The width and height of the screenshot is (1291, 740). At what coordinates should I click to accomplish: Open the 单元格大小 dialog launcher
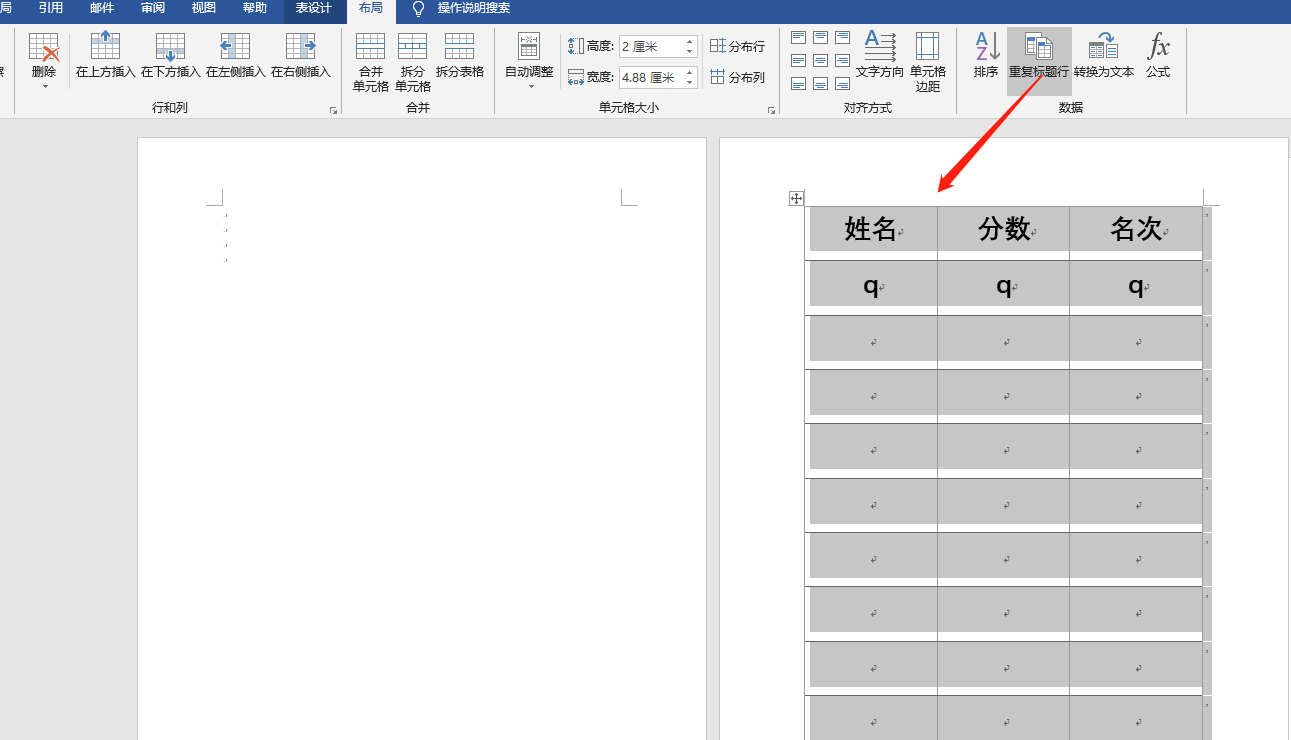tap(771, 110)
